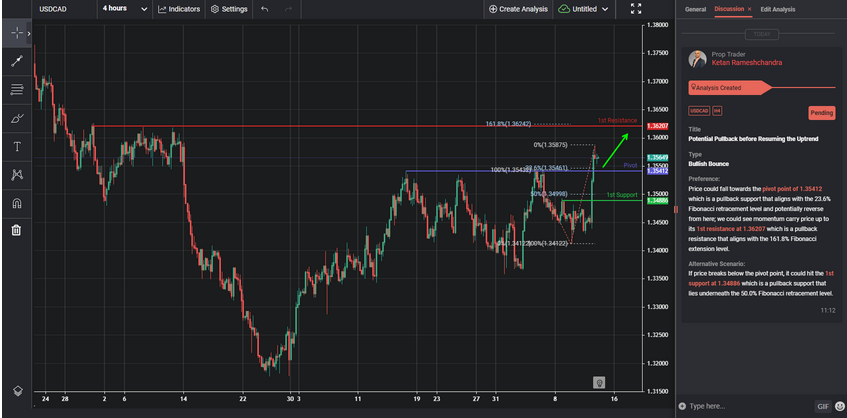
Task: Select the green 1st Support line
Action: pos(602,201)
